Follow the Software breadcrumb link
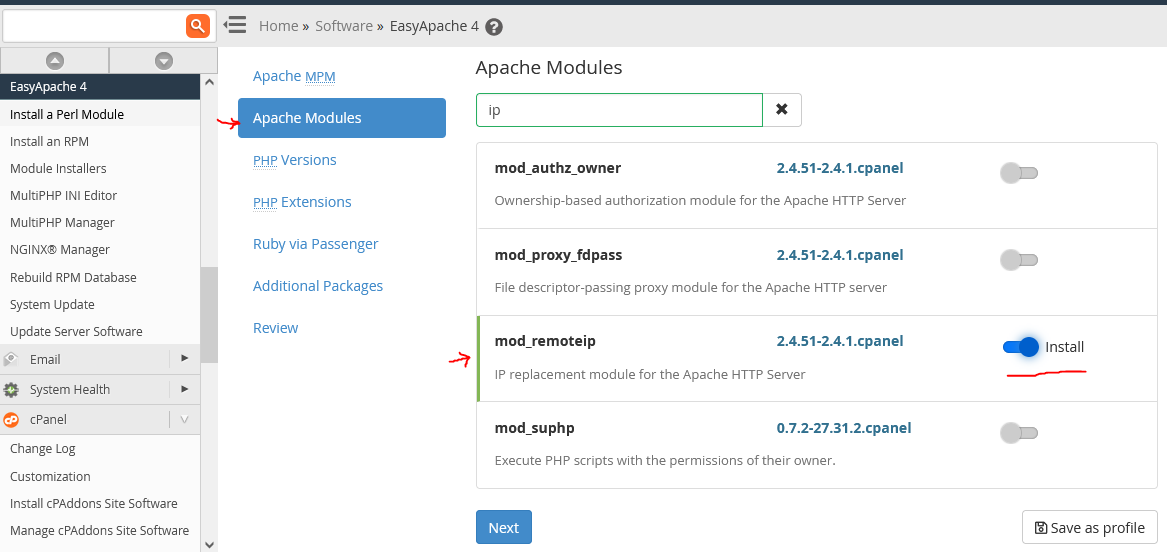The image size is (1167, 552). pyautogui.click(x=344, y=26)
